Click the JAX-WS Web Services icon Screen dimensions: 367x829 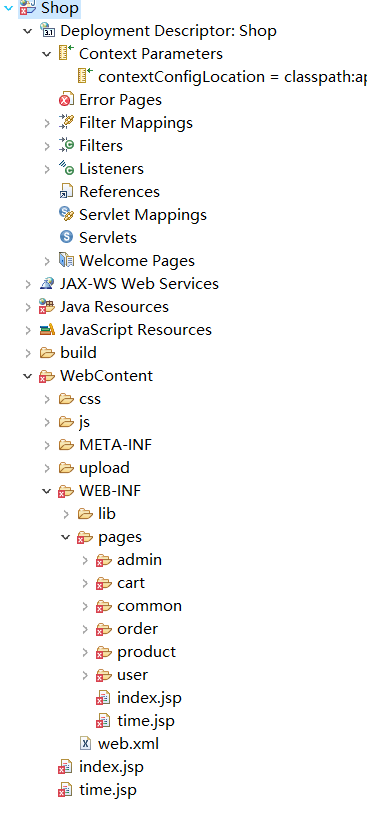pos(47,283)
